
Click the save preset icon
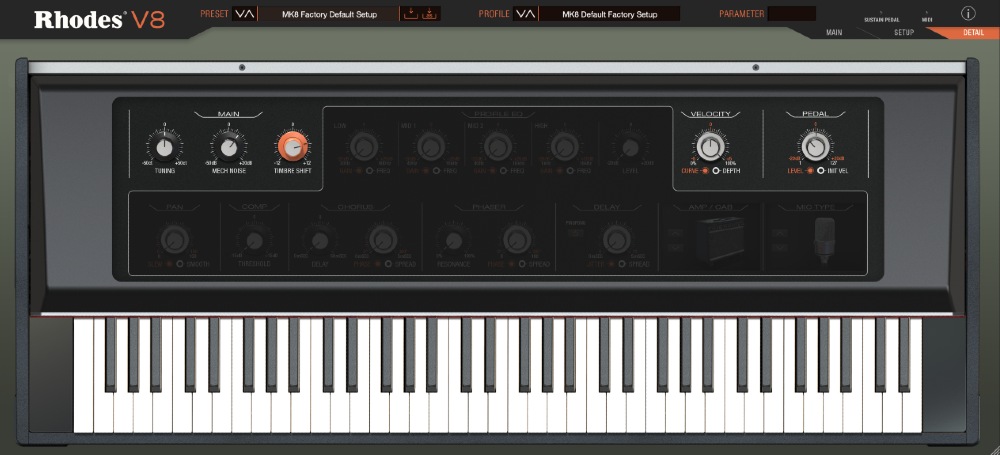(x=411, y=14)
